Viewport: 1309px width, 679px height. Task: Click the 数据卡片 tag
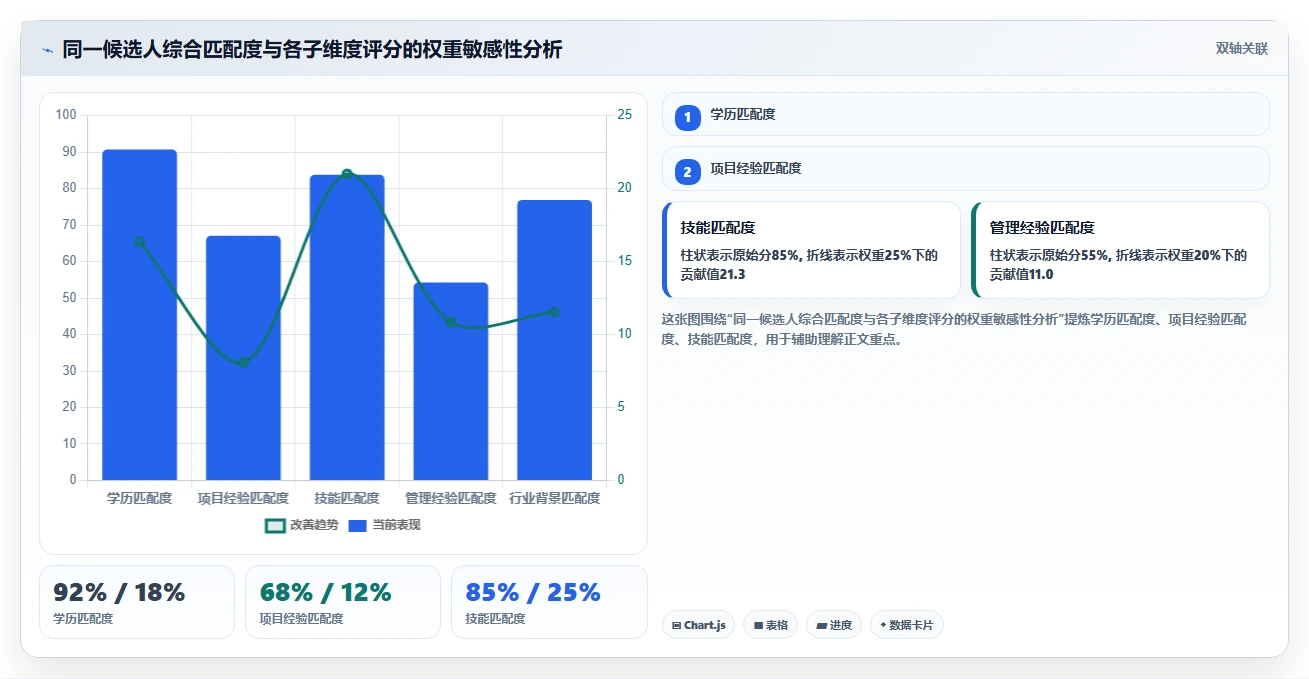coord(906,625)
